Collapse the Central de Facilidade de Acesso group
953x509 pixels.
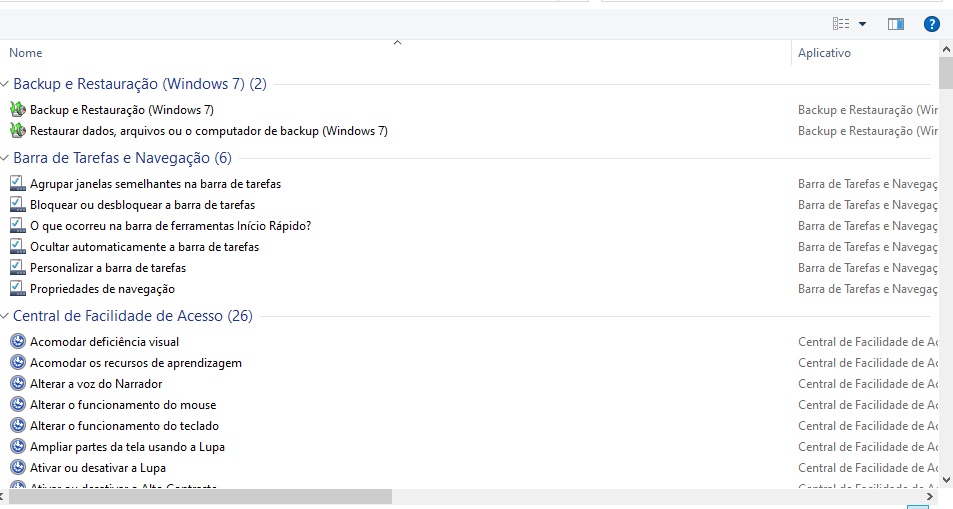(x=5, y=316)
